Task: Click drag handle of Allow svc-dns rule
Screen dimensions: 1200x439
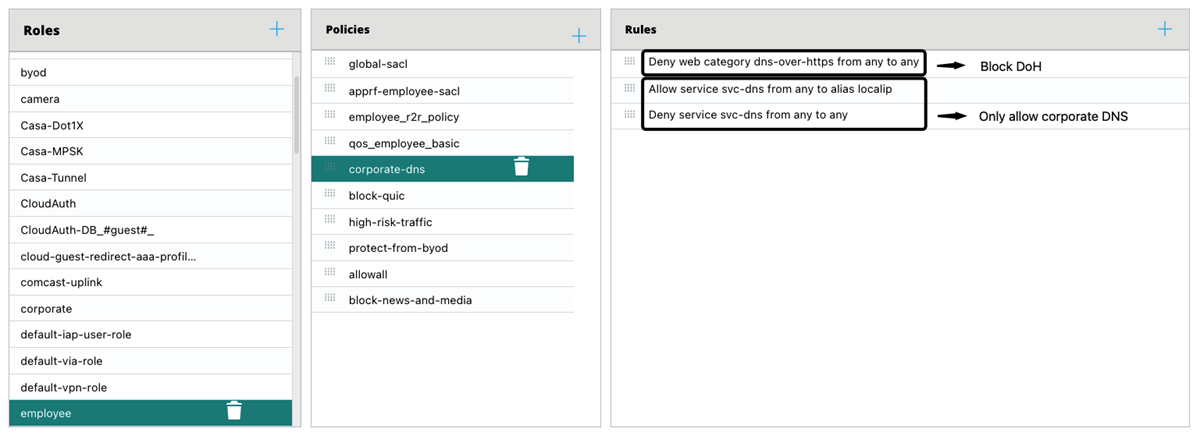Action: (x=630, y=88)
